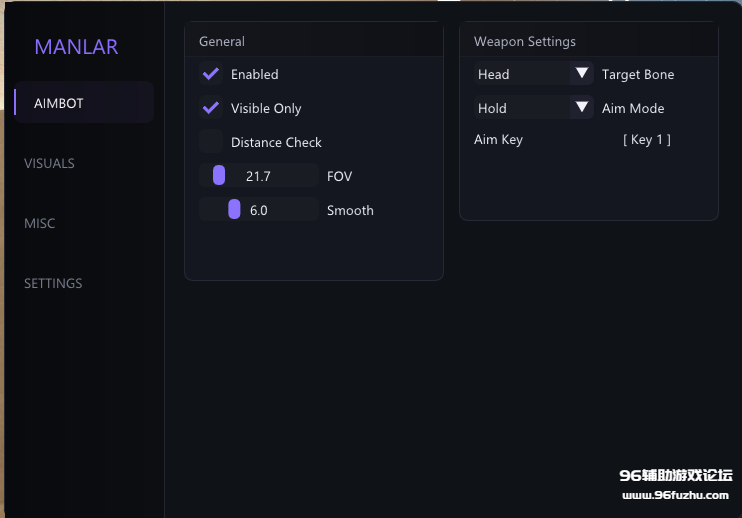Click the www.96fuzhu.com watermark link

tap(676, 495)
